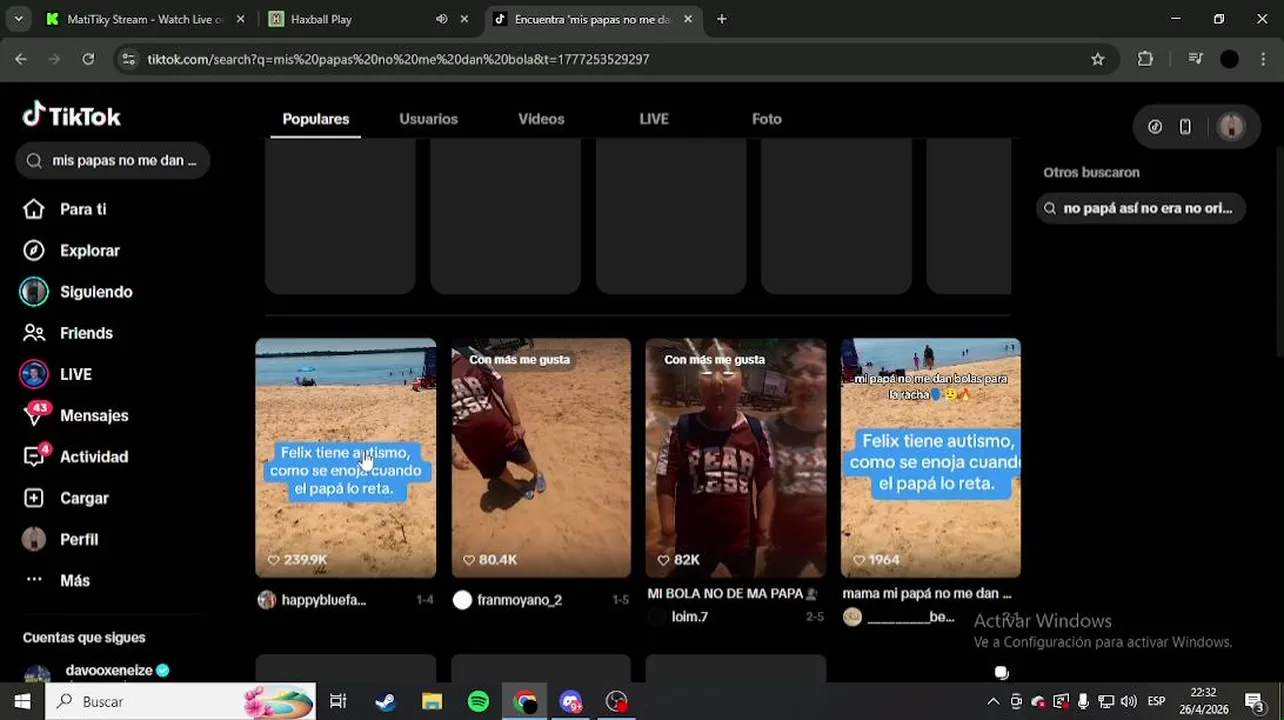Image resolution: width=1284 pixels, height=720 pixels.
Task: Click the profile avatar at top right
Action: tap(1231, 127)
